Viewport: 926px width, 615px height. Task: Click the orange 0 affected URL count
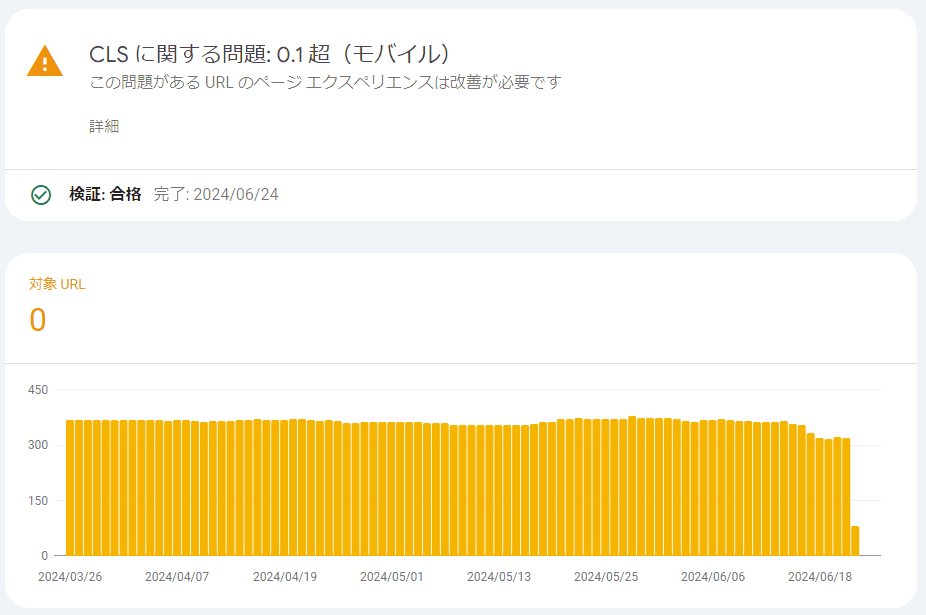[38, 320]
